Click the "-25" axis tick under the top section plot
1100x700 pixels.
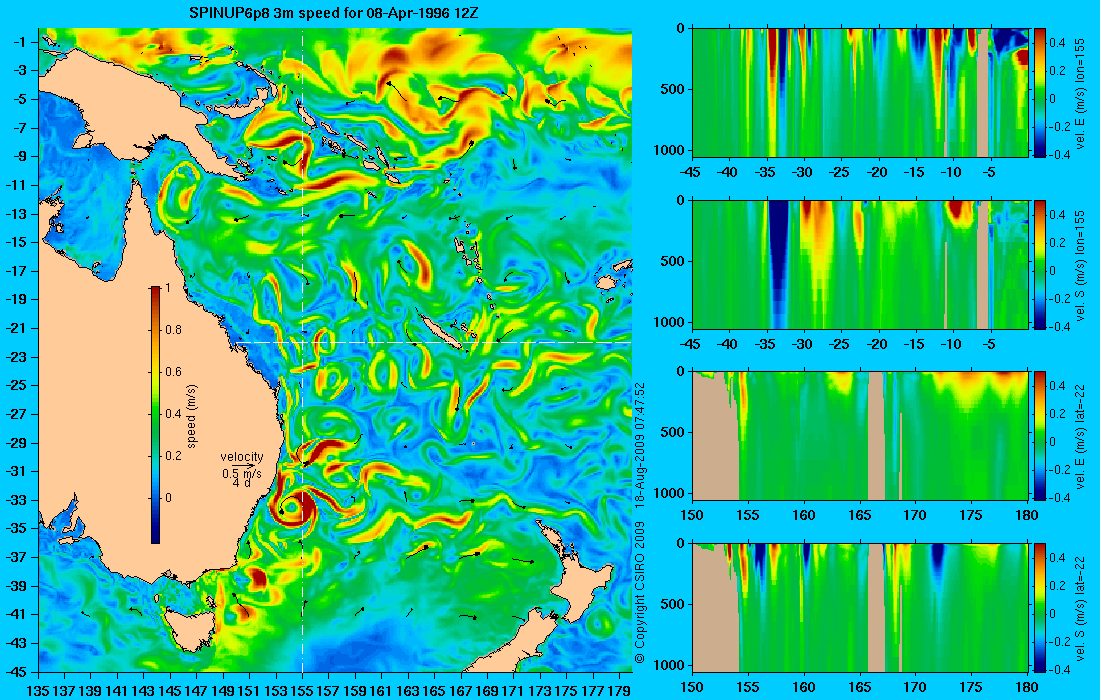(840, 173)
